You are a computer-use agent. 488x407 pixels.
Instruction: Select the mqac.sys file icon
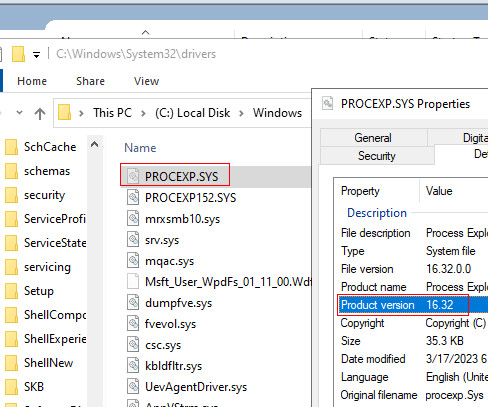tap(133, 260)
